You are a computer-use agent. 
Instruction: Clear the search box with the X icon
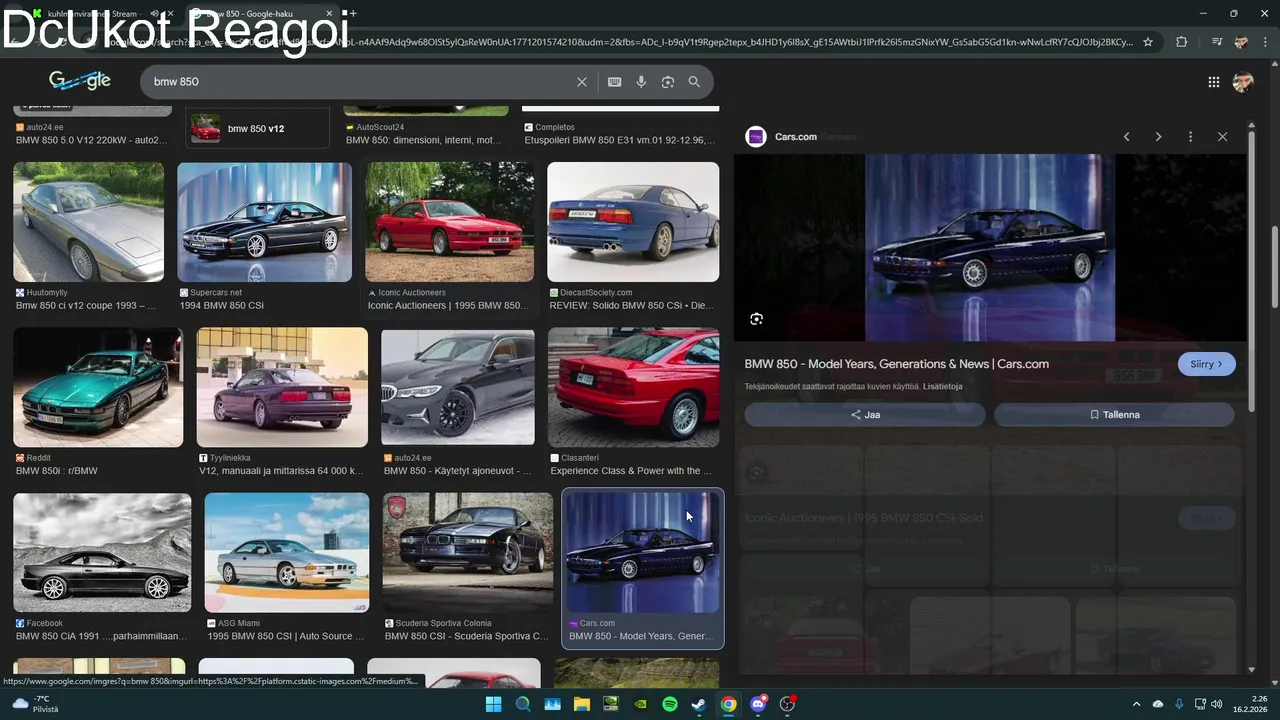coord(582,82)
